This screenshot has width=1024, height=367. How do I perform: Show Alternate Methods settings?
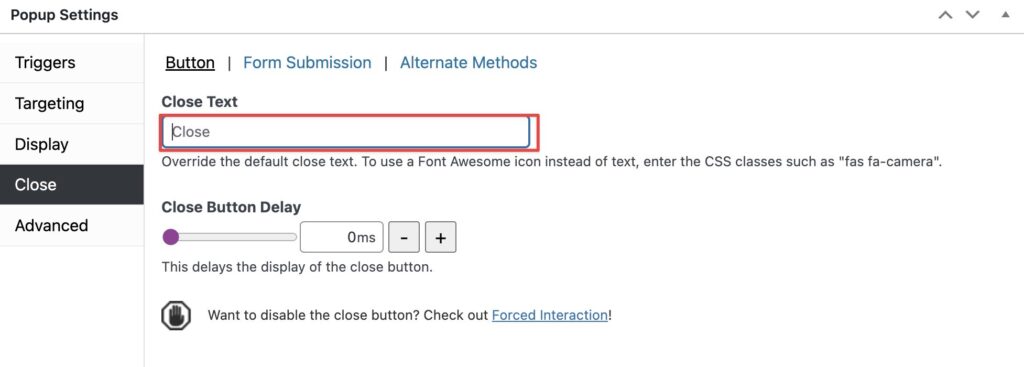coord(468,63)
